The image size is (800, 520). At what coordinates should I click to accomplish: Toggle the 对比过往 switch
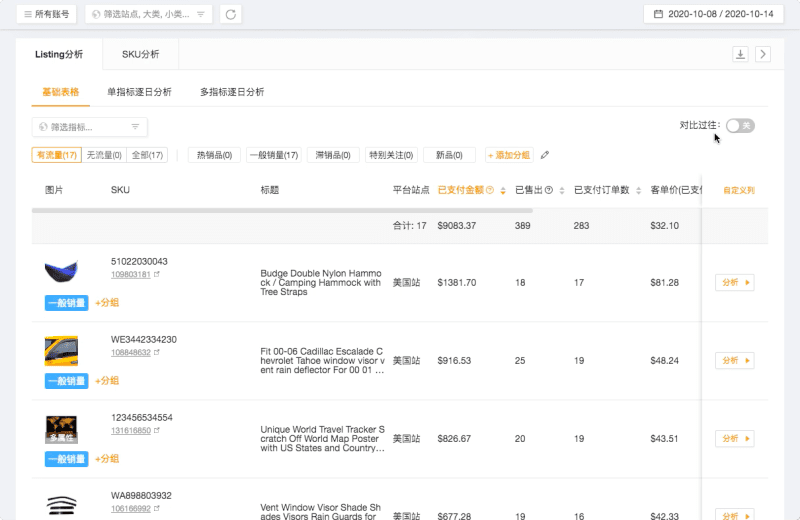(x=740, y=125)
